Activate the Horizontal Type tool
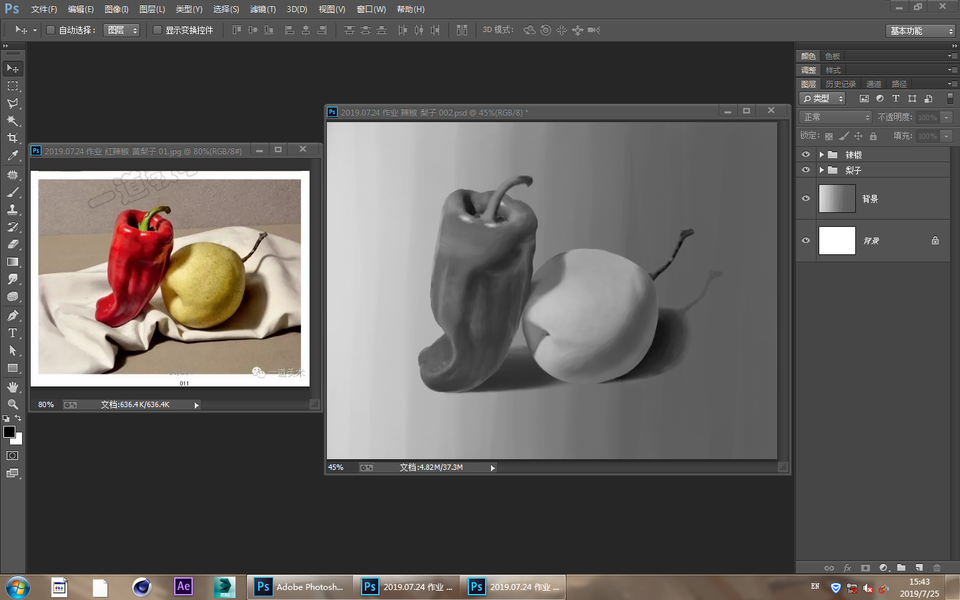The width and height of the screenshot is (960, 600). coord(13,333)
